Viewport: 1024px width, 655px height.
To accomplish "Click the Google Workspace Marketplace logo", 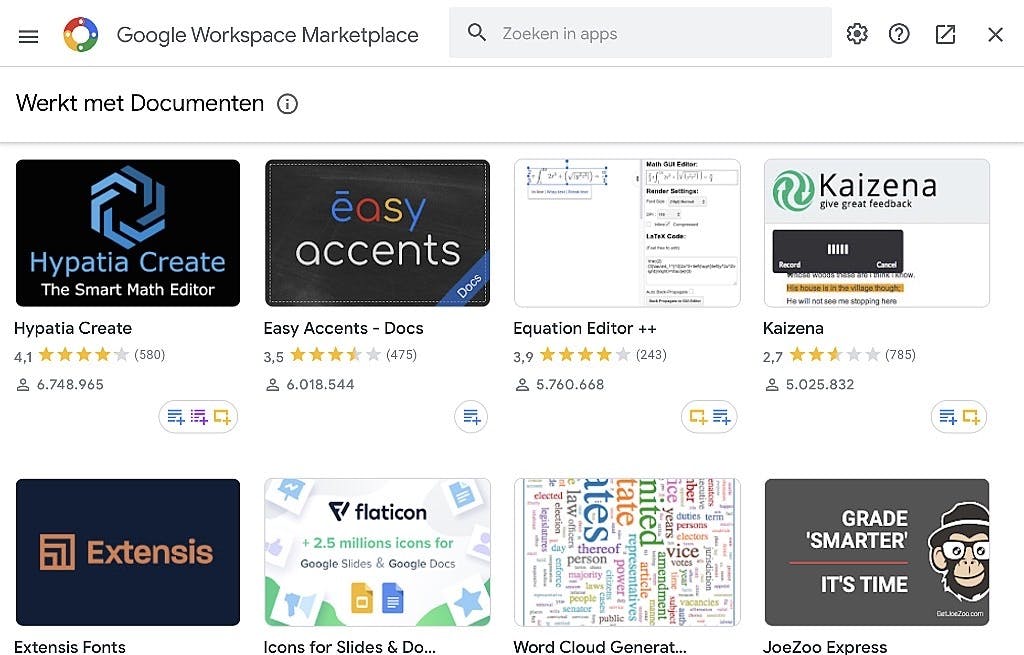I will pos(81,35).
